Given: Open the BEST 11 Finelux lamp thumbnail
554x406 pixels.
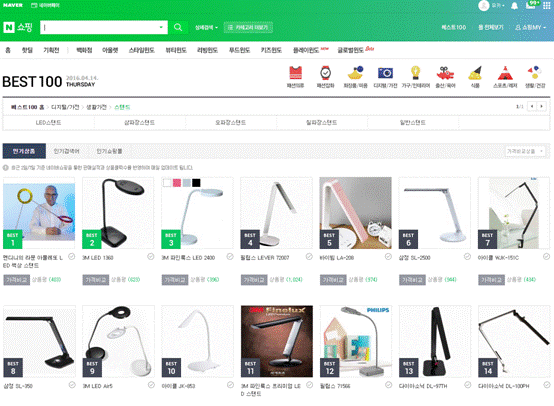Looking at the screenshot, I should pyautogui.click(x=277, y=341).
